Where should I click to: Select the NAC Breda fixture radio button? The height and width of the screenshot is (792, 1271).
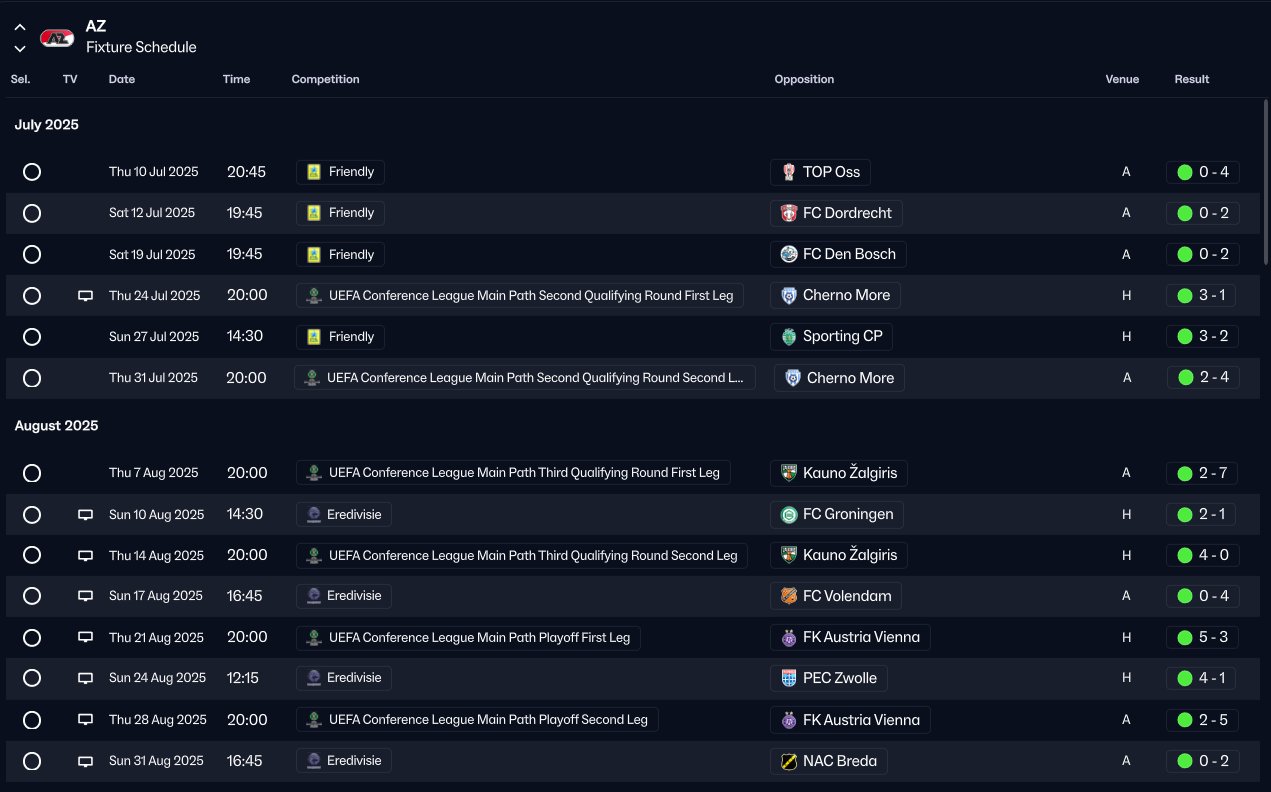pyautogui.click(x=32, y=761)
